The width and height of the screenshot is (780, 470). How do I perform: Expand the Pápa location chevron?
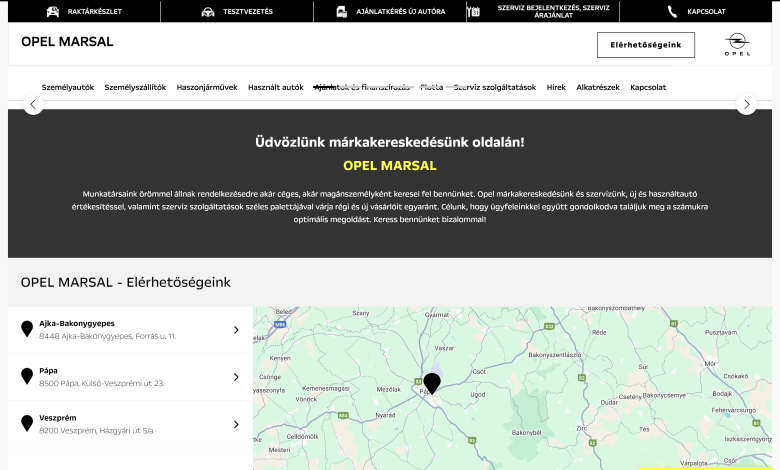point(236,377)
